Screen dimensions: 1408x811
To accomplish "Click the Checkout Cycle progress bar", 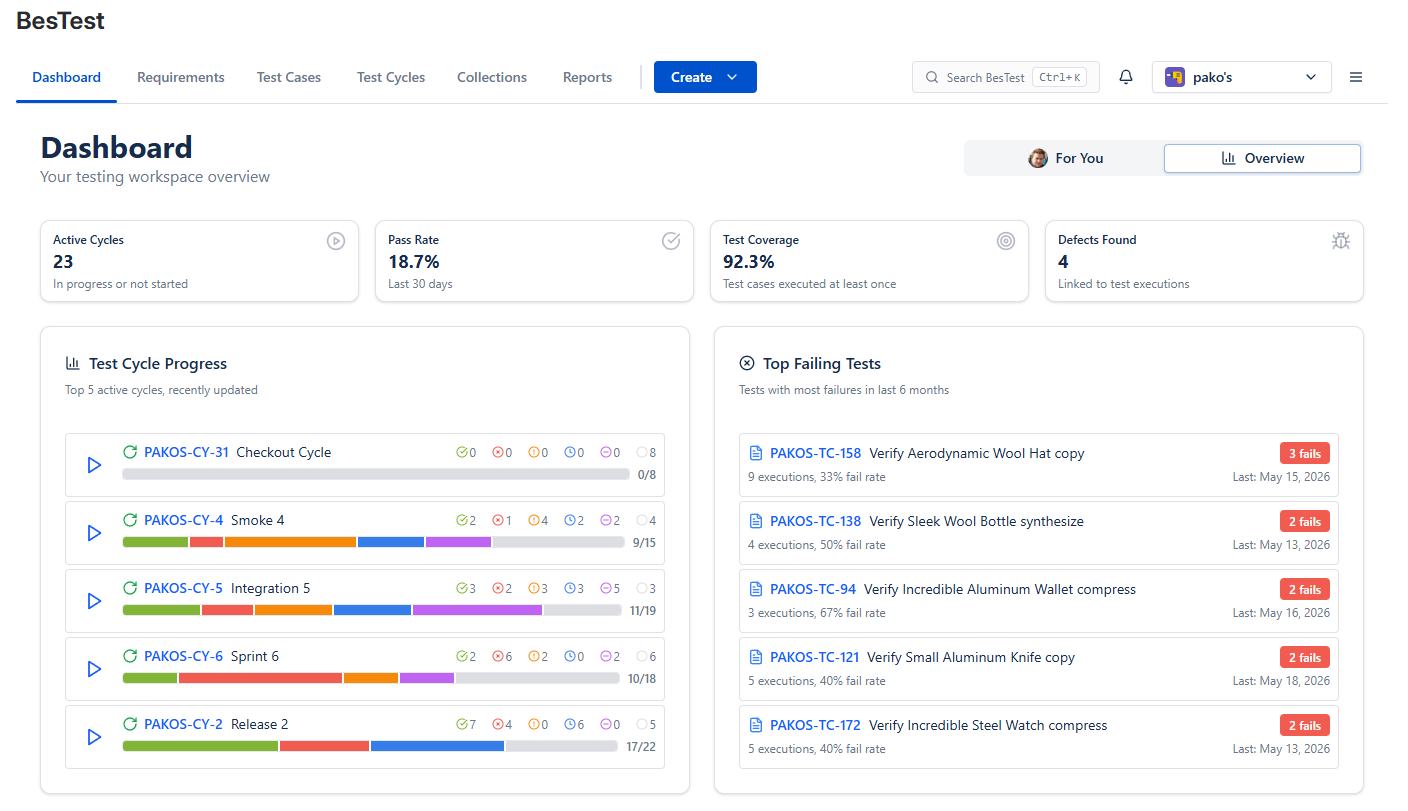I will pyautogui.click(x=376, y=474).
